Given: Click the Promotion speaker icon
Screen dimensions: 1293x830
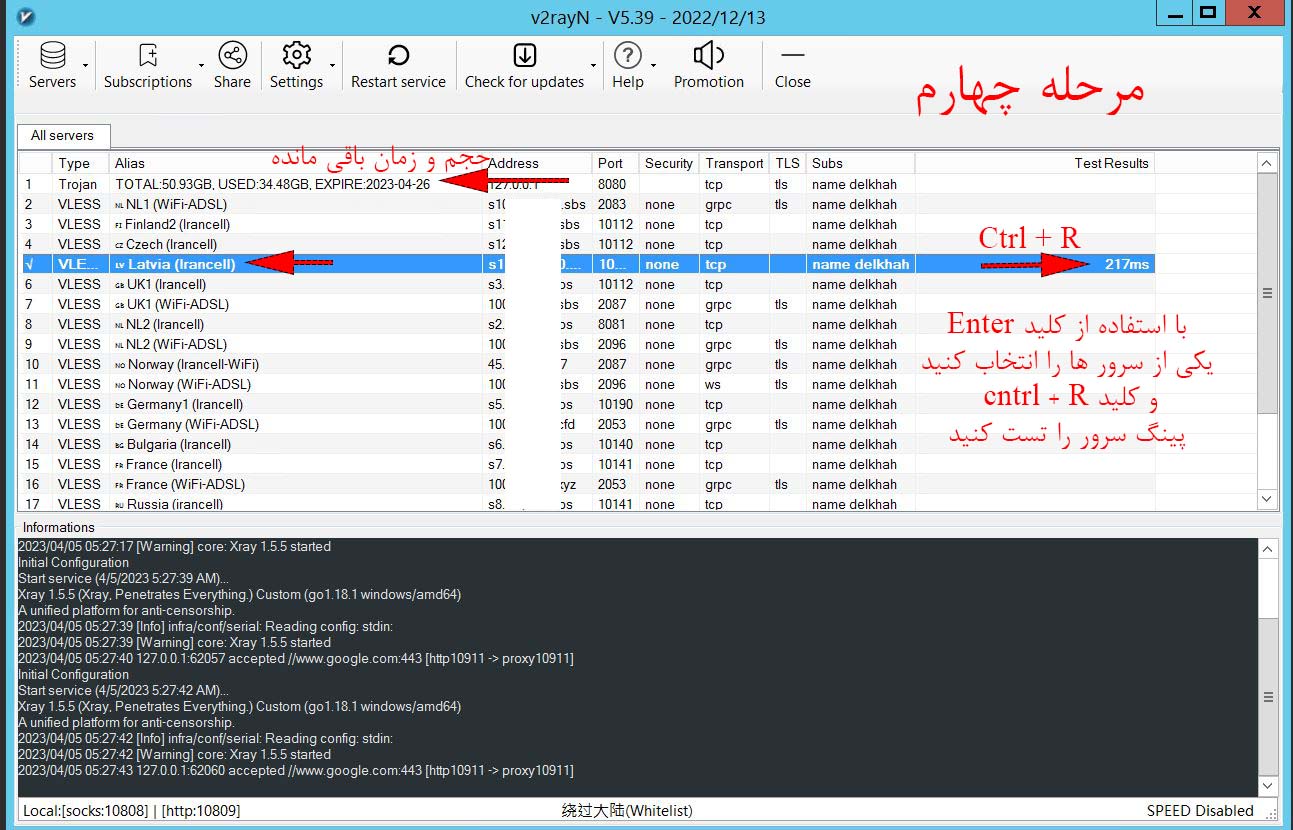Looking at the screenshot, I should [x=708, y=55].
